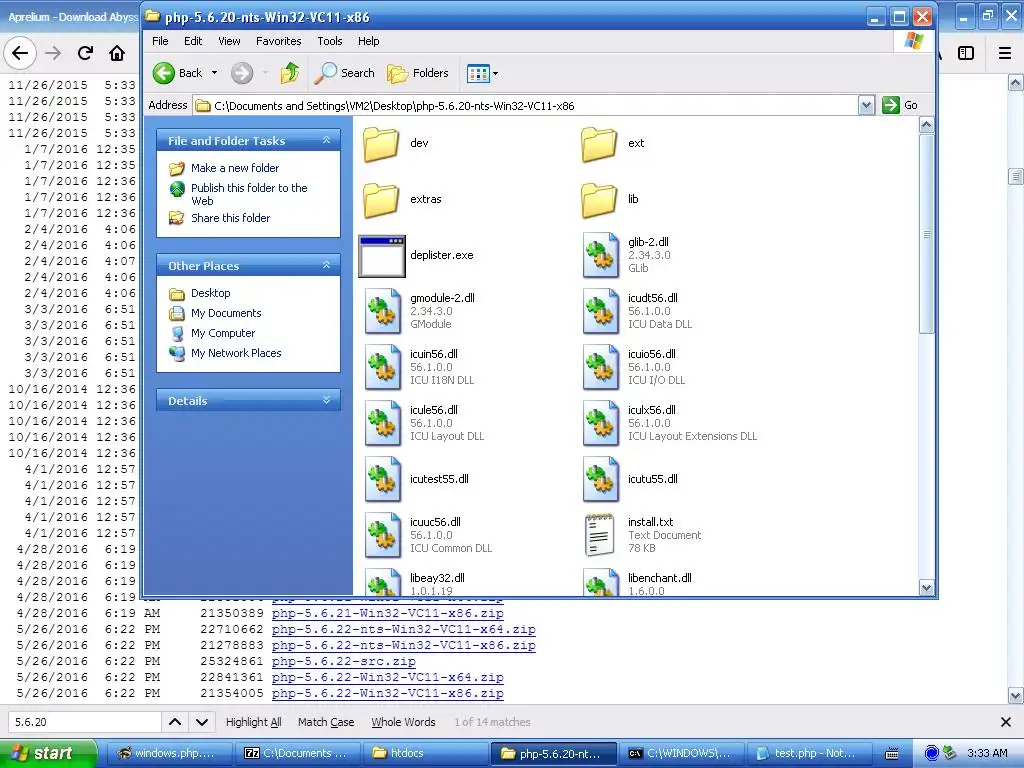Toggle Whole Words in find bar
The height and width of the screenshot is (768, 1024).
(x=403, y=722)
